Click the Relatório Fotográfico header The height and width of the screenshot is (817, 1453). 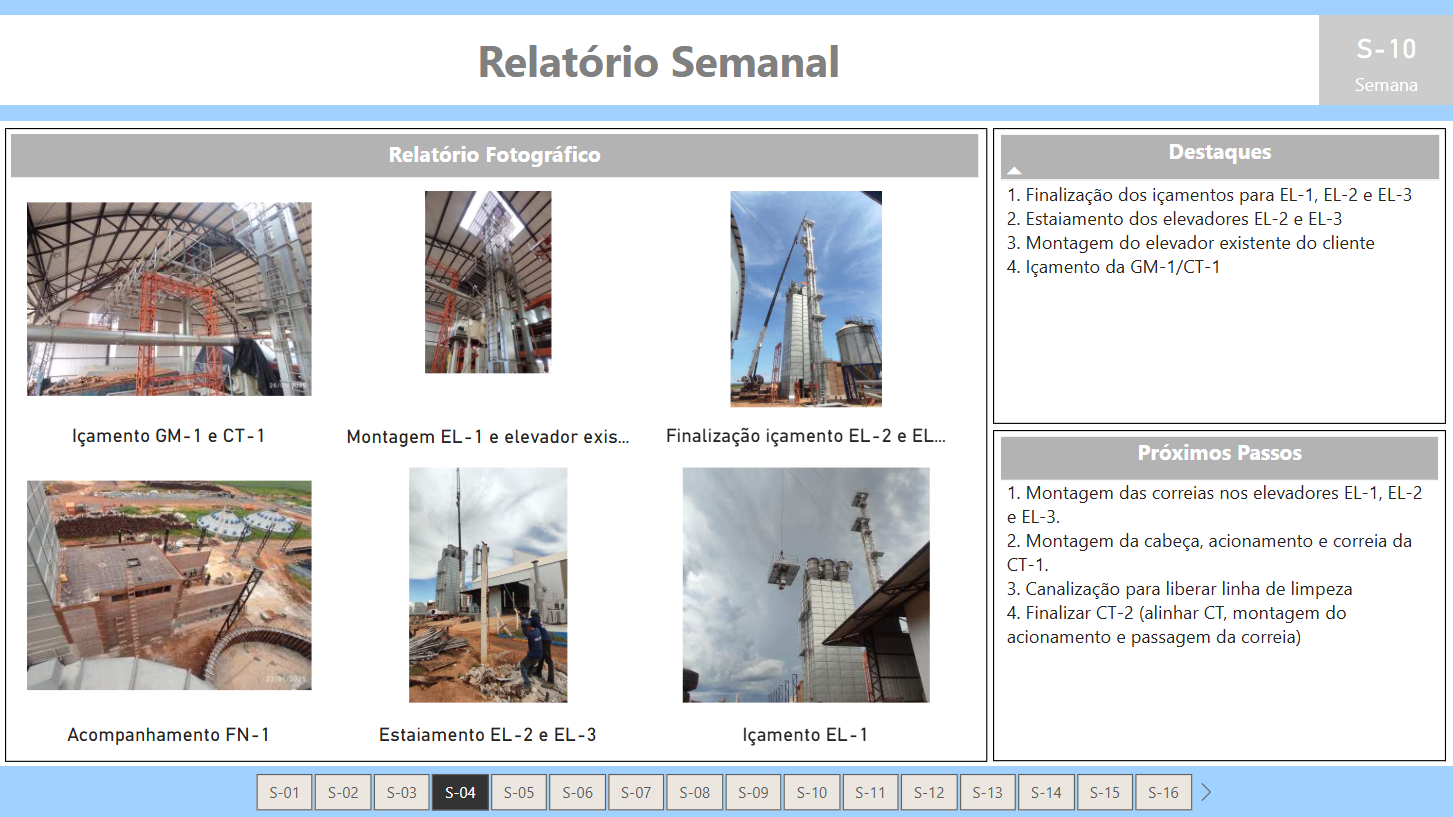494,155
